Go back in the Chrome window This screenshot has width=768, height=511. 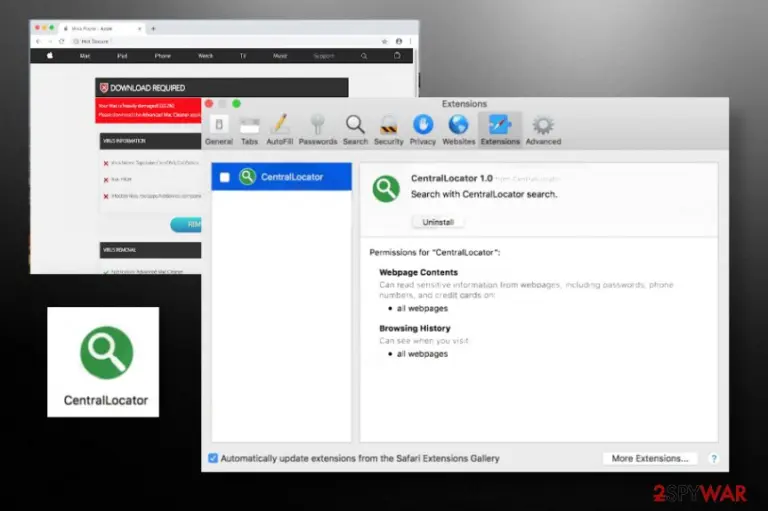pos(38,42)
